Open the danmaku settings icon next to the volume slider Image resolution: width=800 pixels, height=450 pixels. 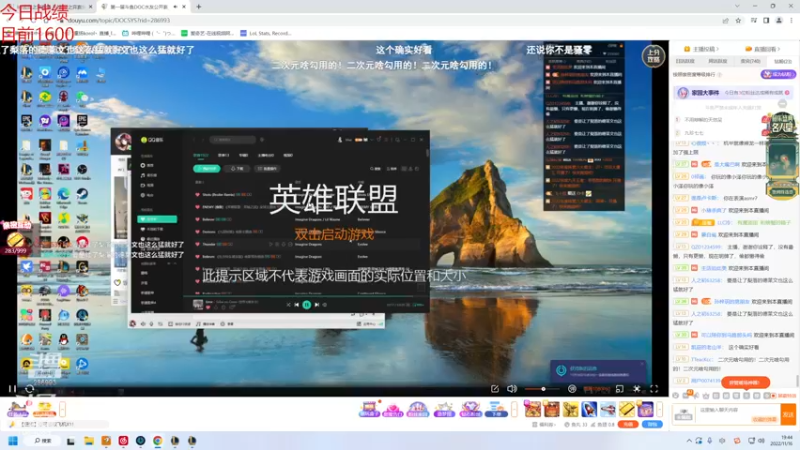coord(572,389)
